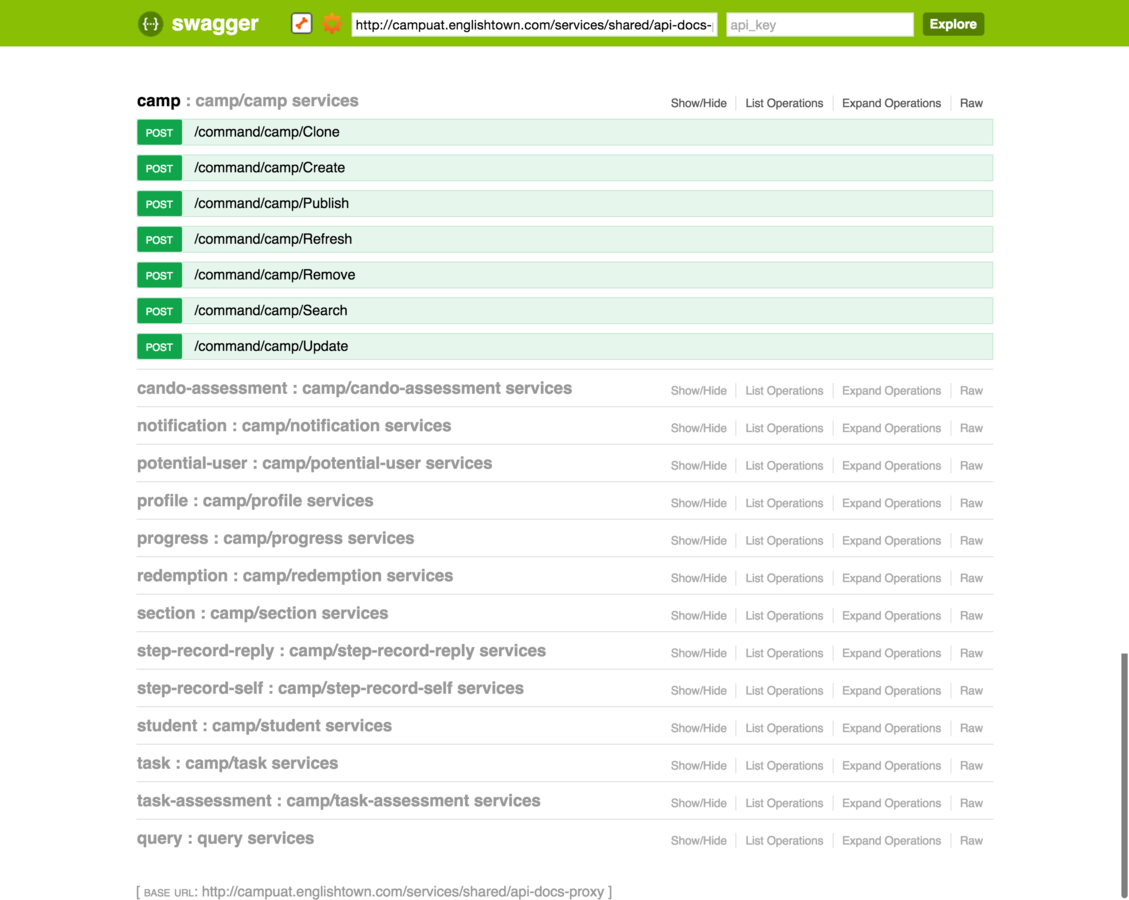Image resolution: width=1129 pixels, height=900 pixels.
Task: Expand Operations for progress services
Action: 891,540
